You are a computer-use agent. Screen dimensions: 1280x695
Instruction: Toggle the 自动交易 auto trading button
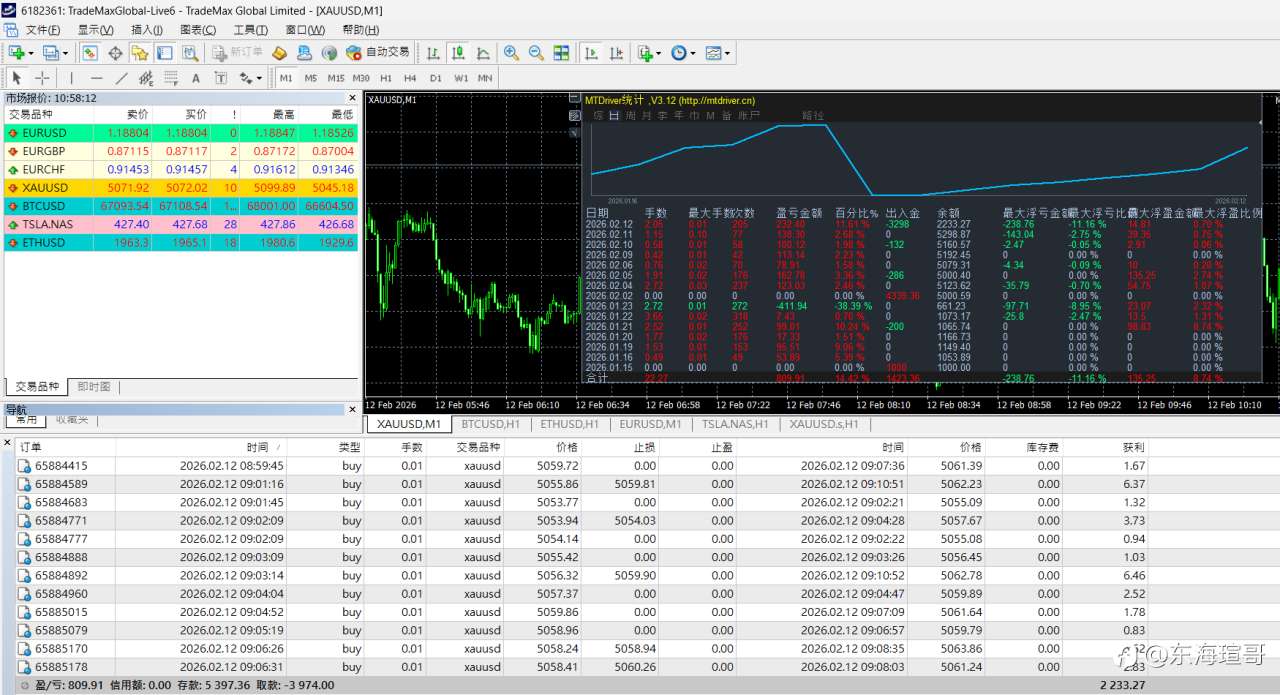[378, 53]
